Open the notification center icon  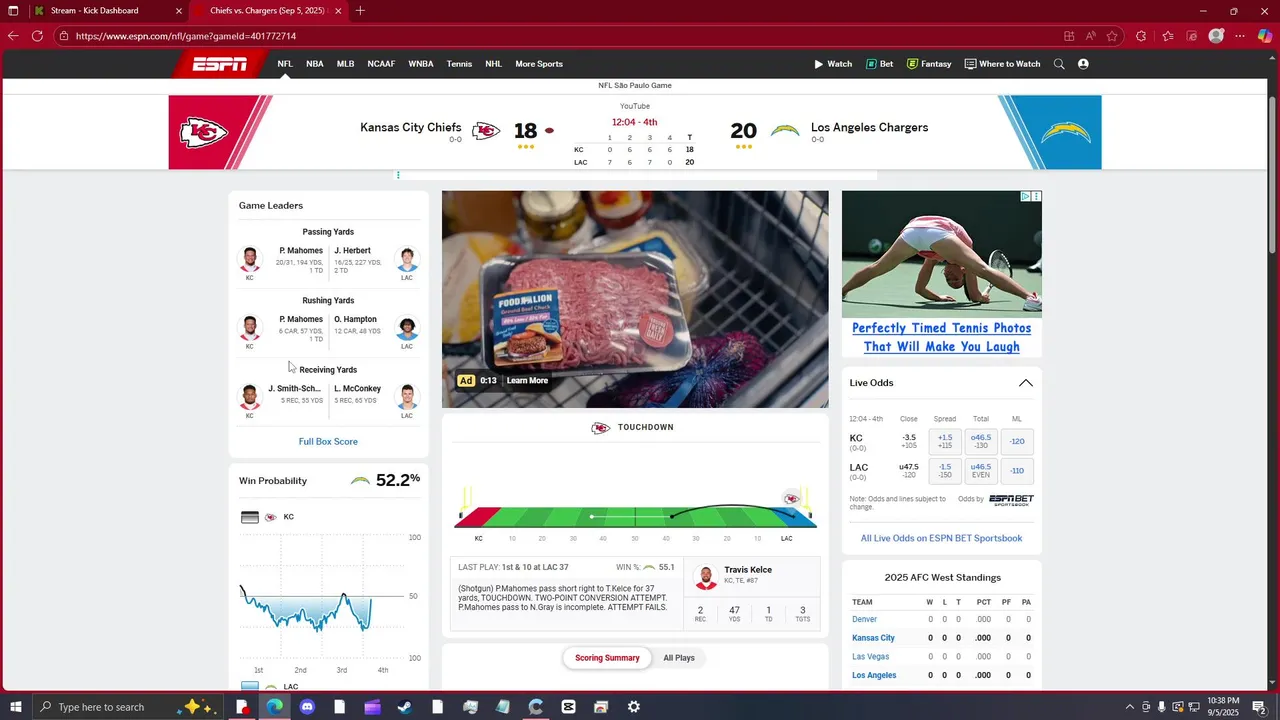pos(1260,707)
